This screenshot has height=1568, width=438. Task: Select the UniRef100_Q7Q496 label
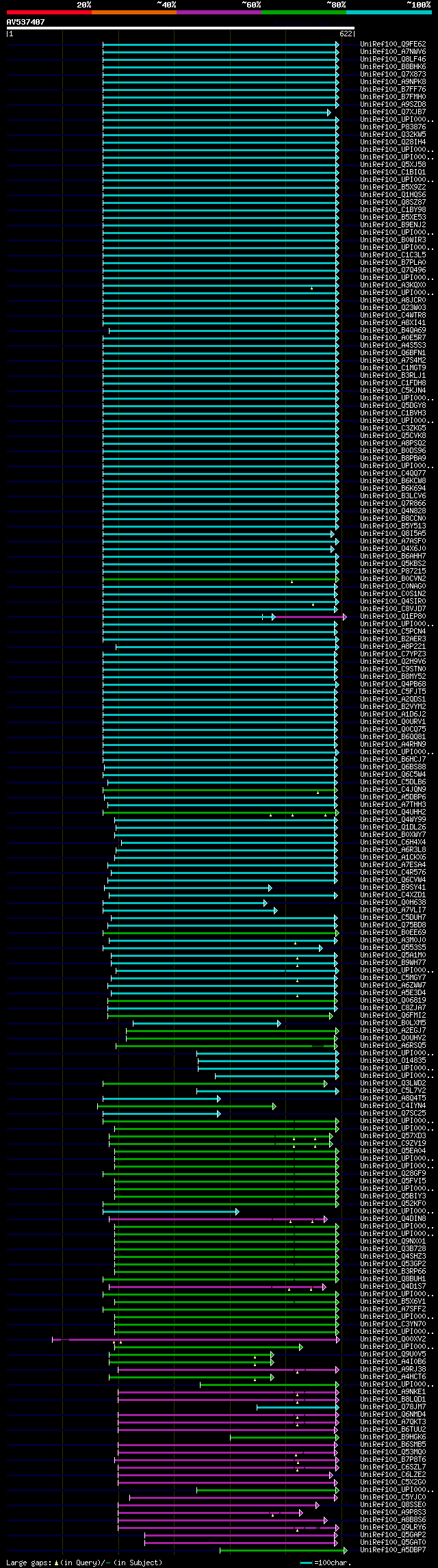tap(393, 270)
